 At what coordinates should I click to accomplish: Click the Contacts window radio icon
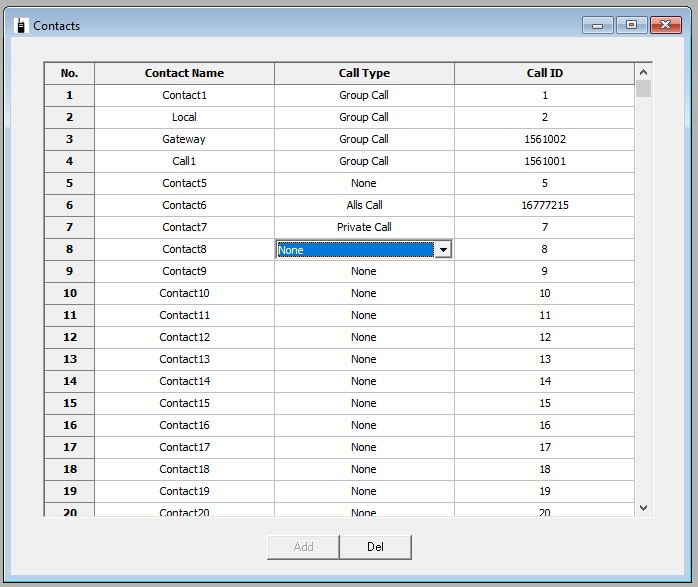click(x=20, y=25)
